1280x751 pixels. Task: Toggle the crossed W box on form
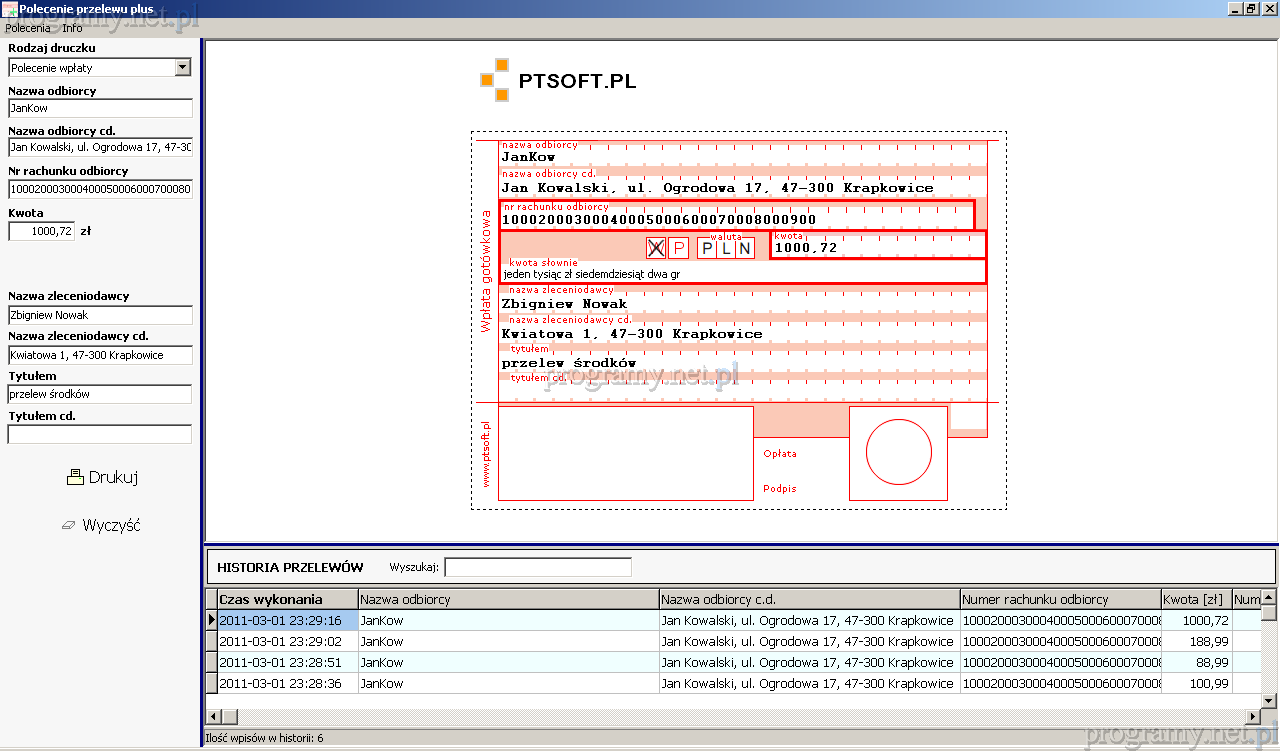pyautogui.click(x=656, y=248)
